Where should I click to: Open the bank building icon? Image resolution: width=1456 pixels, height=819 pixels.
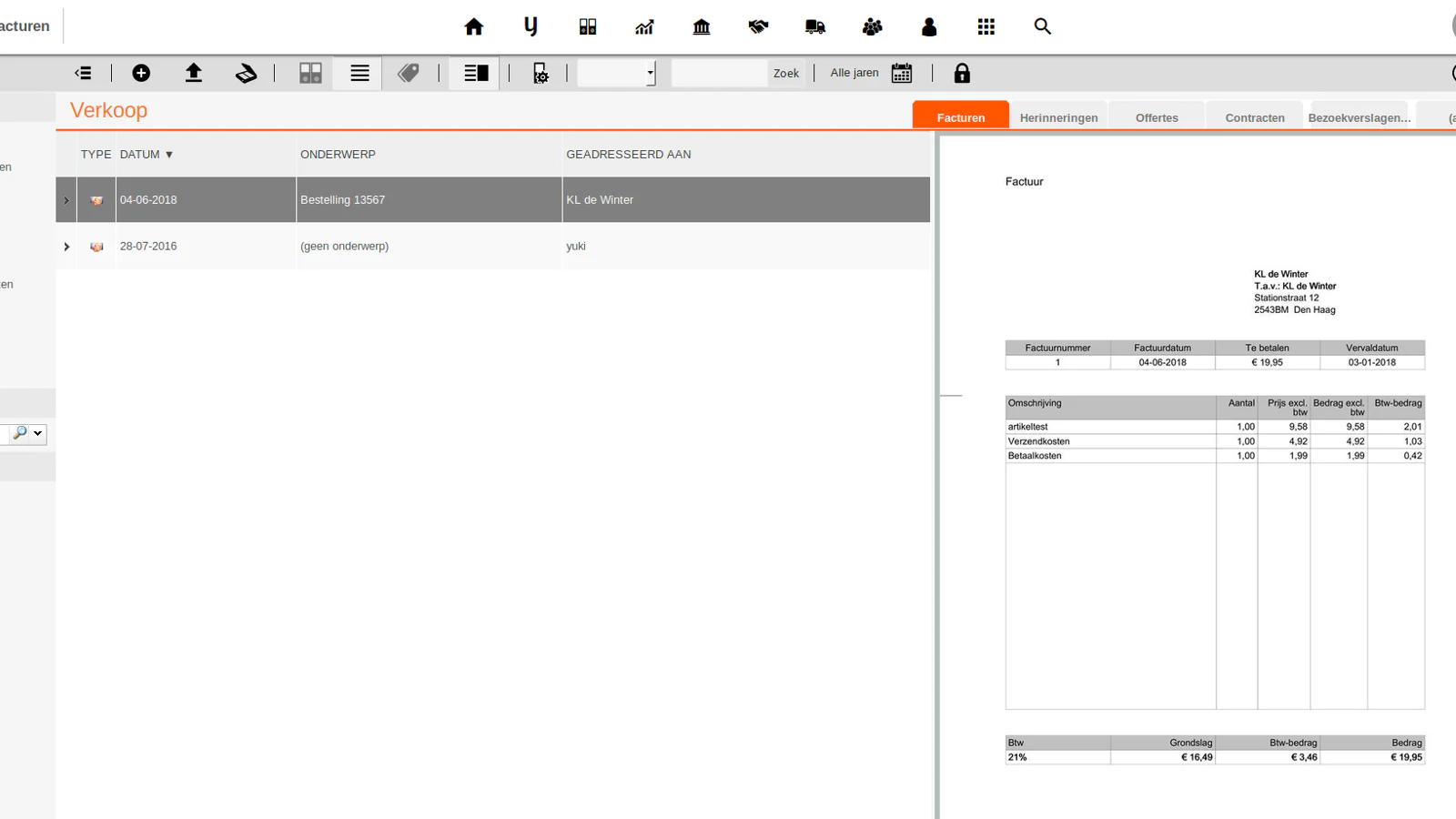(x=702, y=27)
